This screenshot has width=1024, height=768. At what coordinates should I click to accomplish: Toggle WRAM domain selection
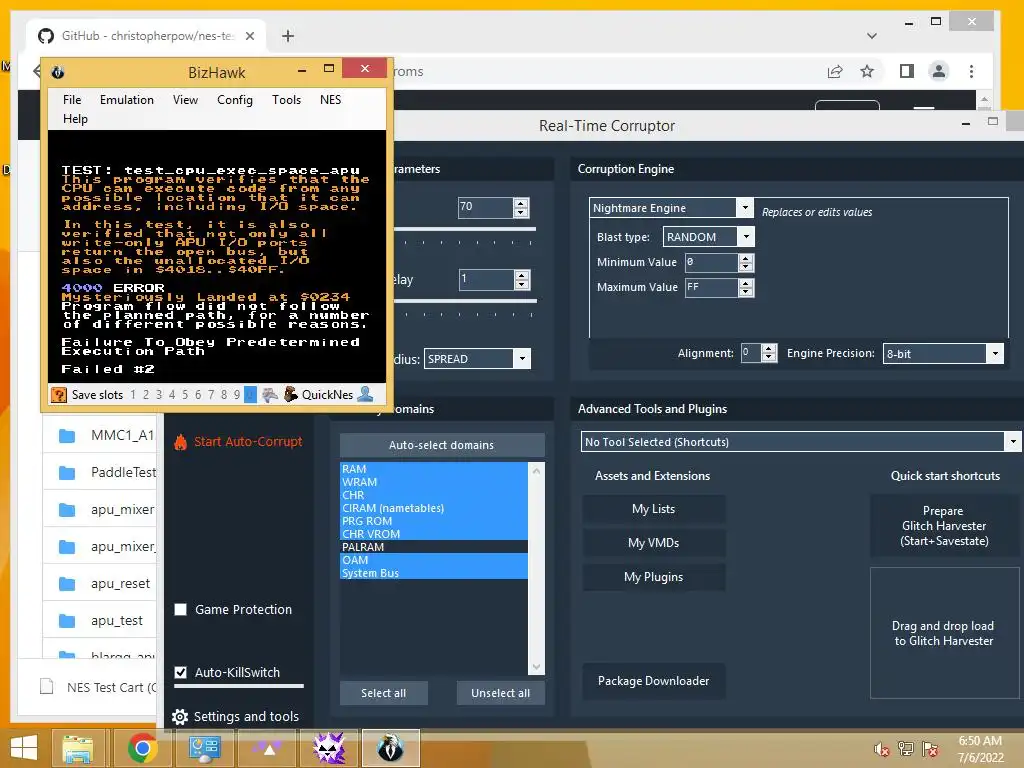[434, 482]
